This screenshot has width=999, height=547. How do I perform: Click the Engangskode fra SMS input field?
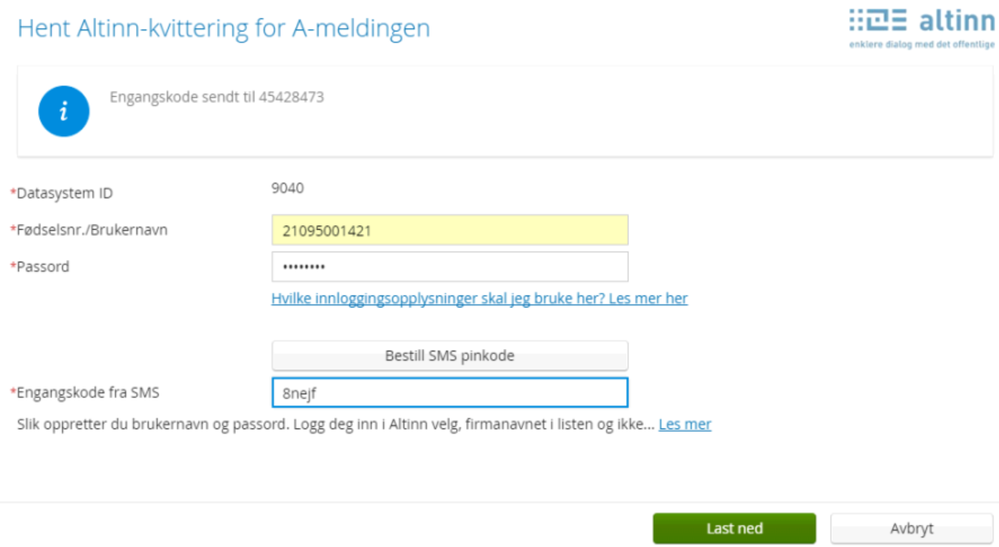[x=449, y=393]
